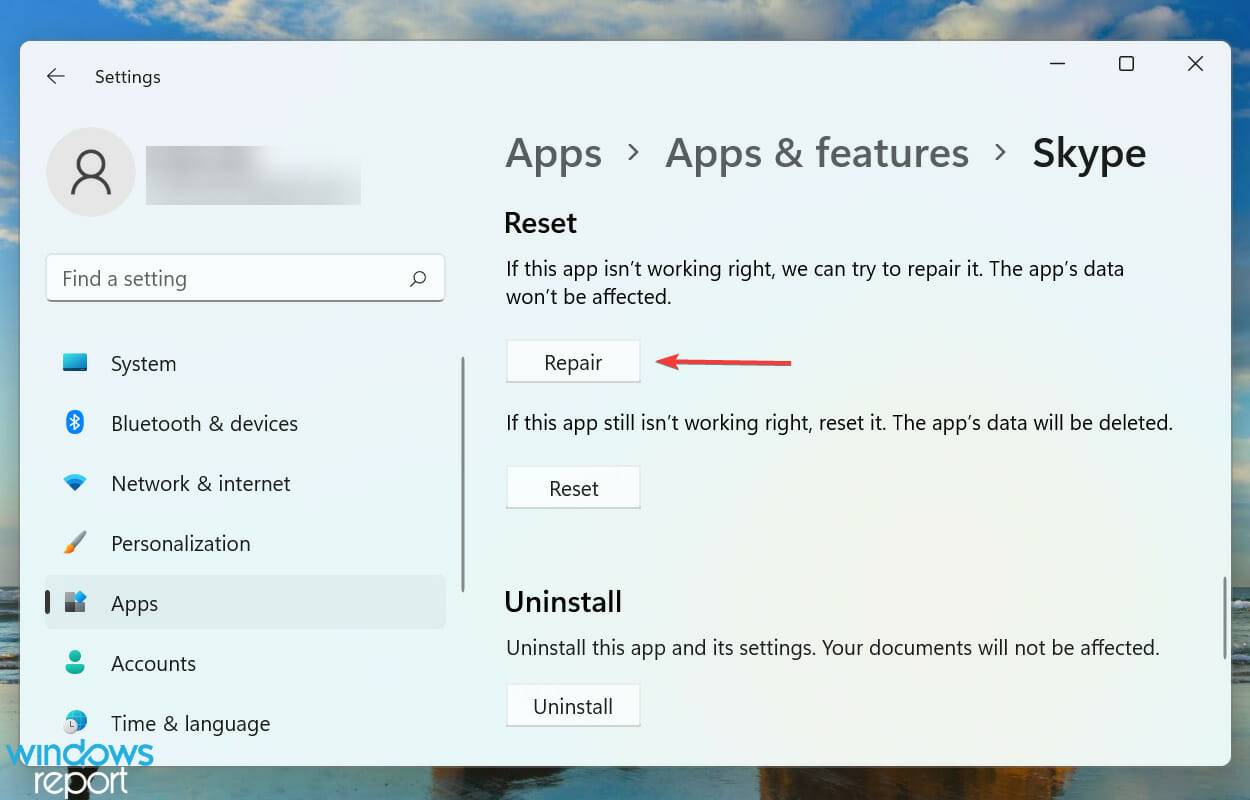
Task: Click inside the Find a setting search box
Action: 200,278
